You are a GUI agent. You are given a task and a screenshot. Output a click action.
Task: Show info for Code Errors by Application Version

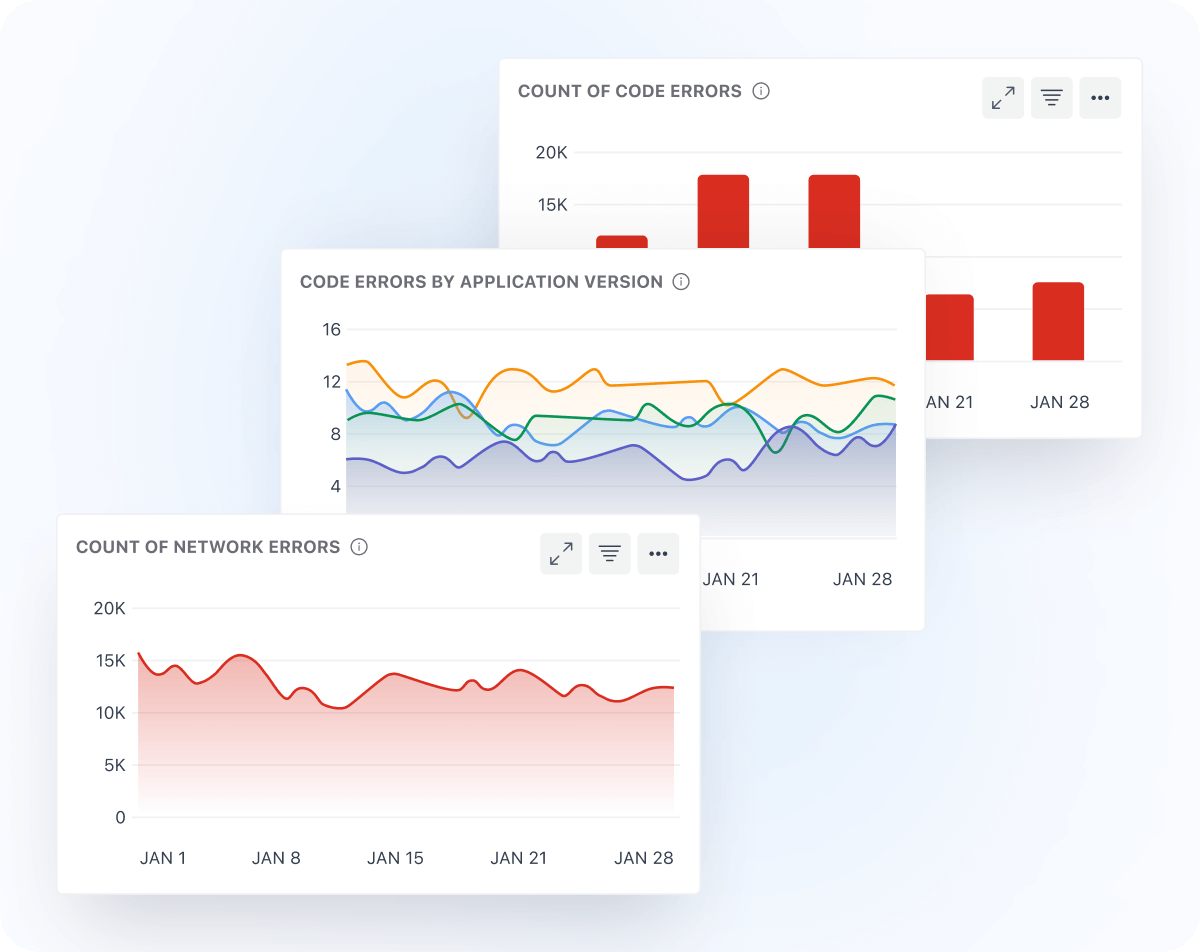tap(681, 282)
